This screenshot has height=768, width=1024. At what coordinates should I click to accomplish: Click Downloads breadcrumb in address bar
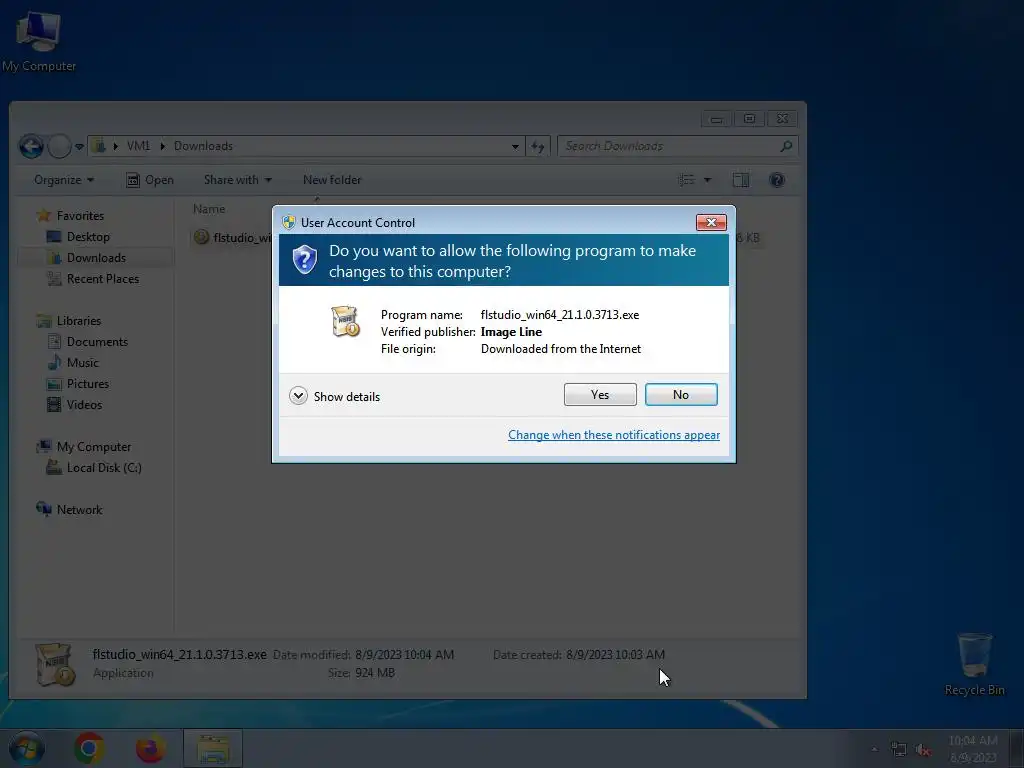[203, 146]
